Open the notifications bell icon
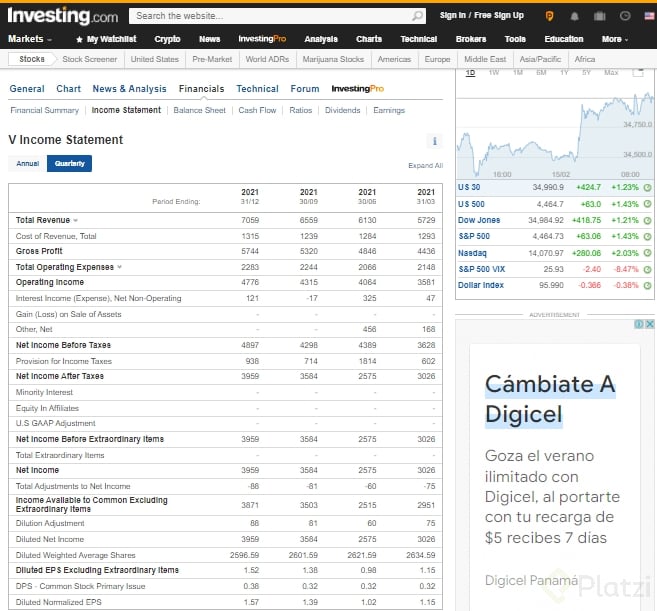 pos(574,16)
